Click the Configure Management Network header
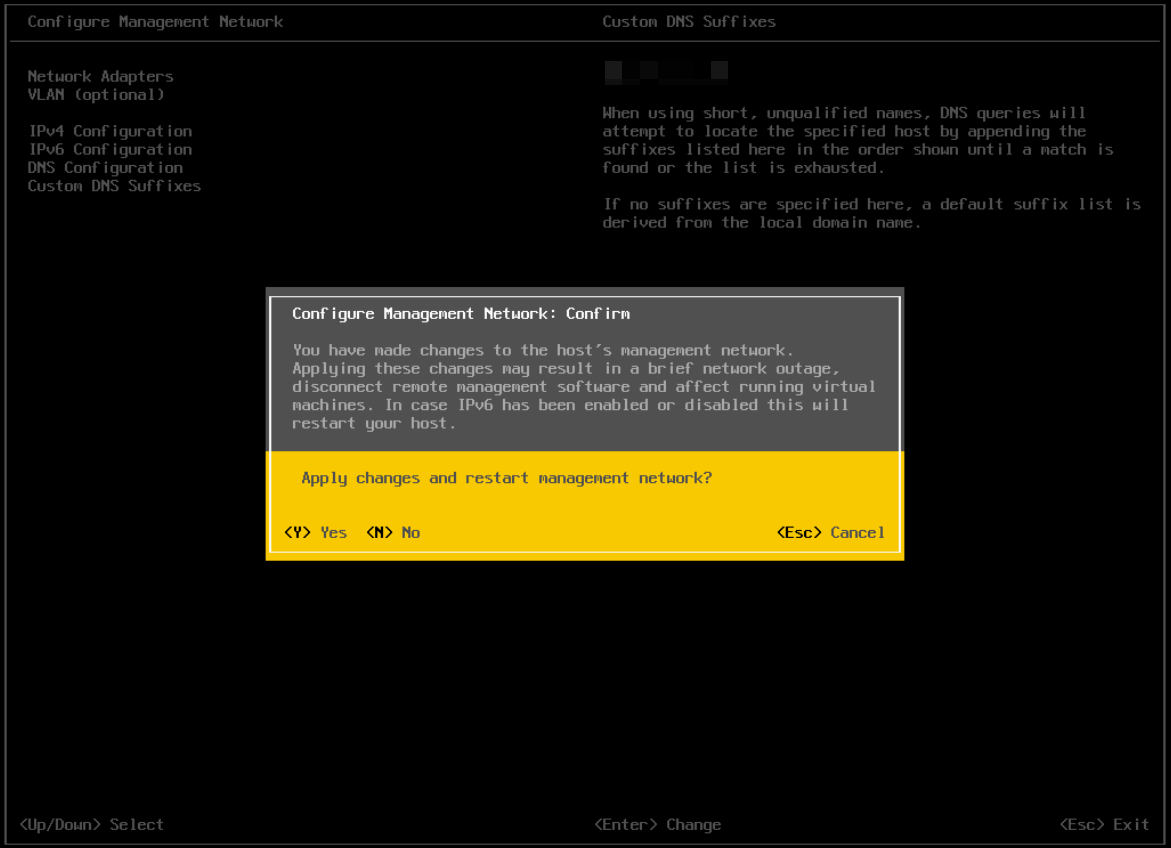The image size is (1171, 848). point(156,21)
